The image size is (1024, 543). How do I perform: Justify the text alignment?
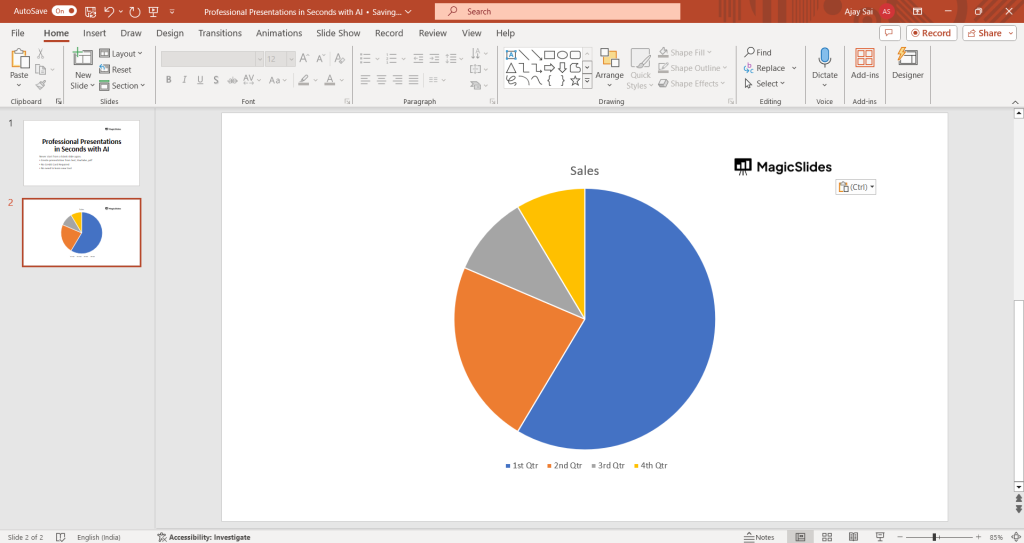(x=413, y=80)
